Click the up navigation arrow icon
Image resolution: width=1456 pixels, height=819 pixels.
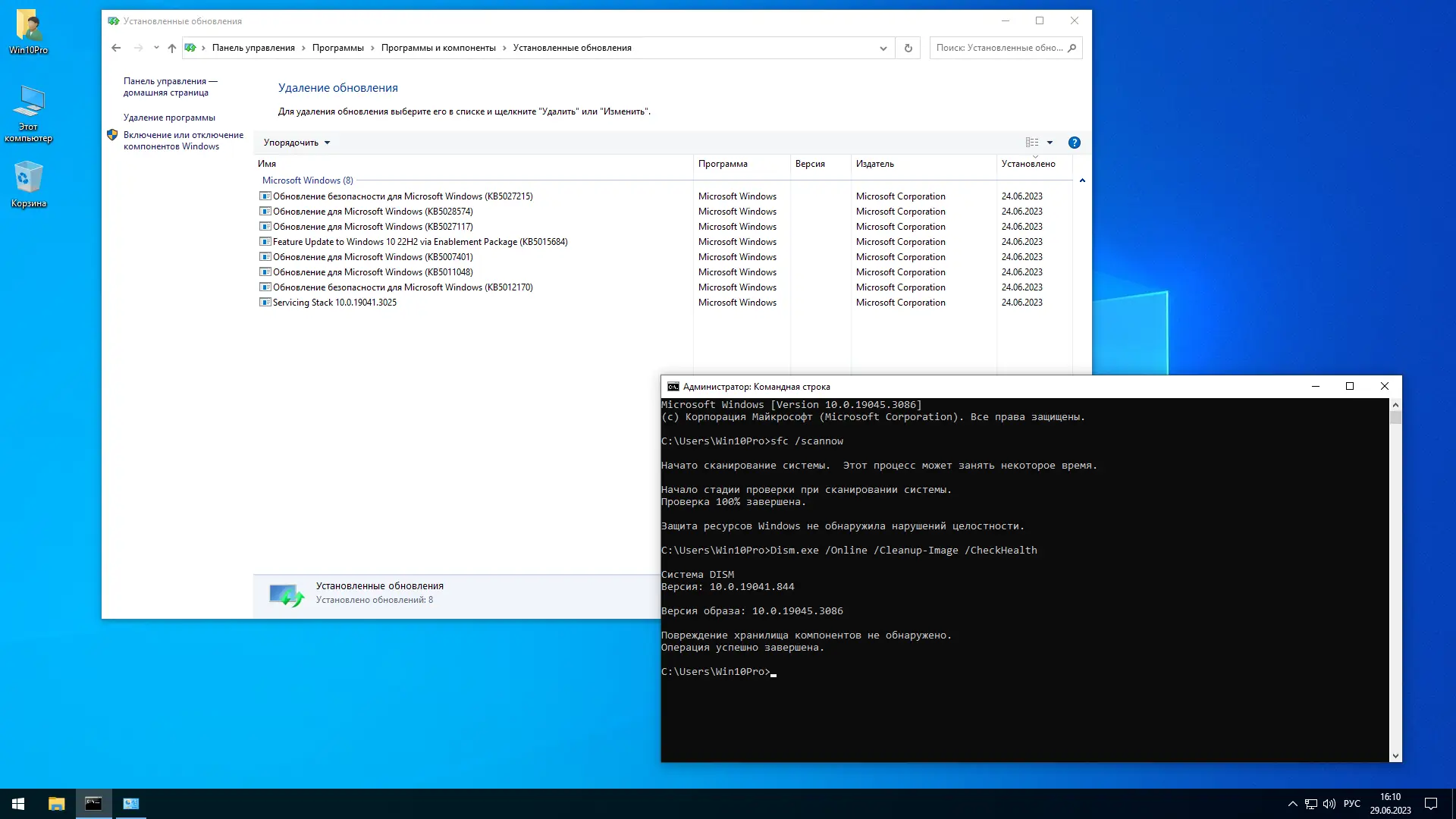(x=171, y=47)
